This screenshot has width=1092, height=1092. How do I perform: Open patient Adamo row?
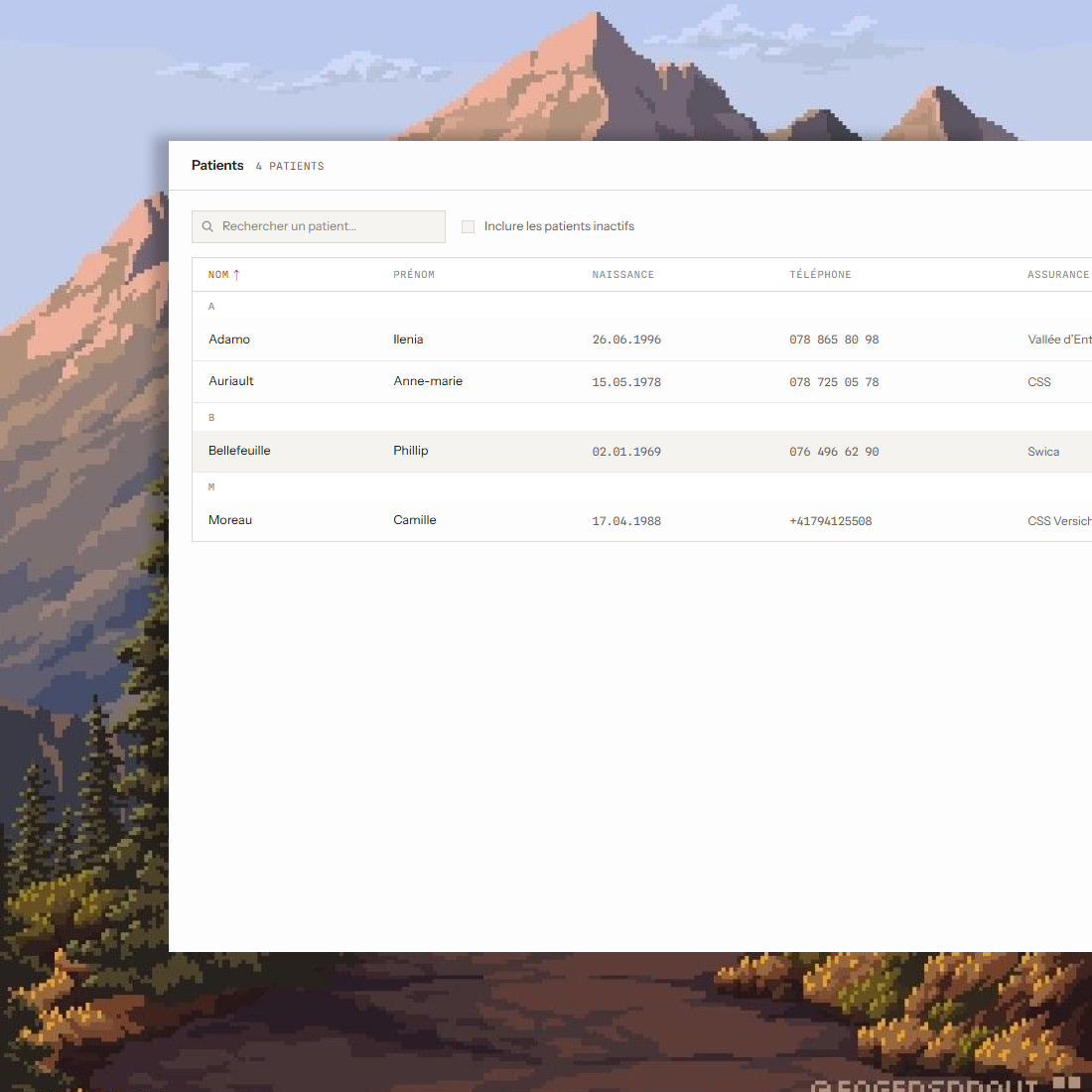[641, 340]
